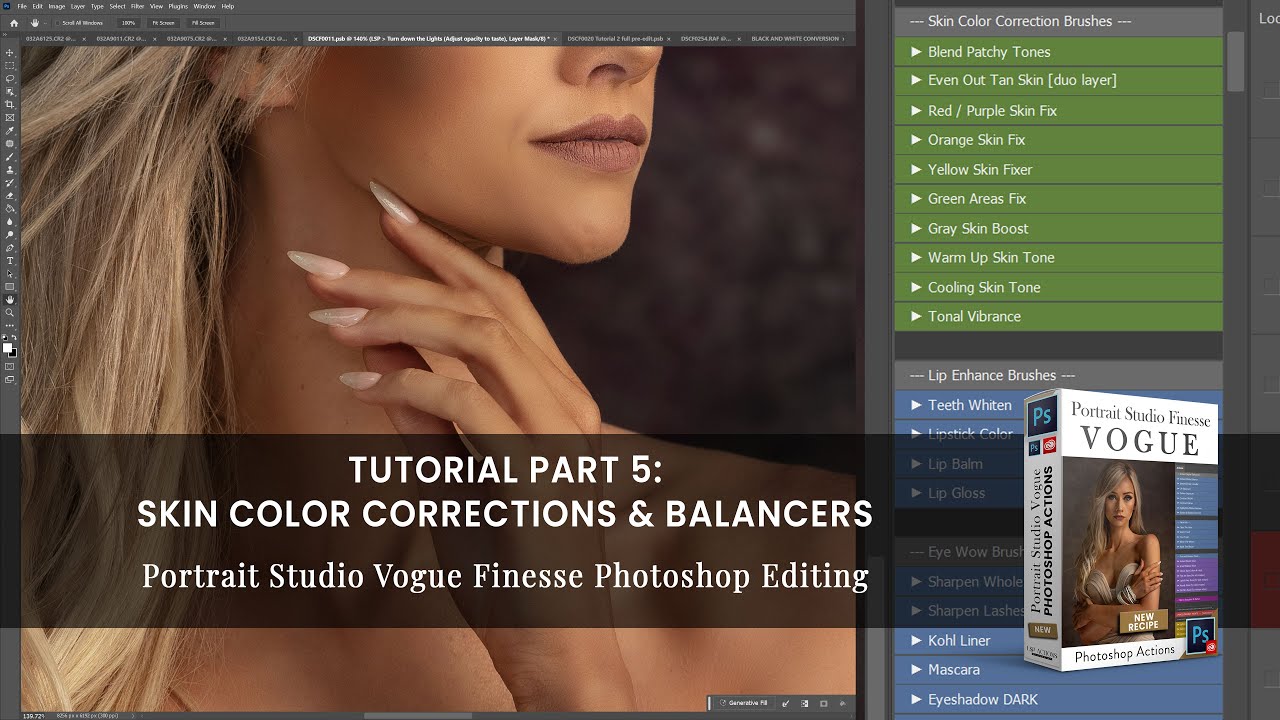Select the Eyeshadow DARK action

[1059, 700]
